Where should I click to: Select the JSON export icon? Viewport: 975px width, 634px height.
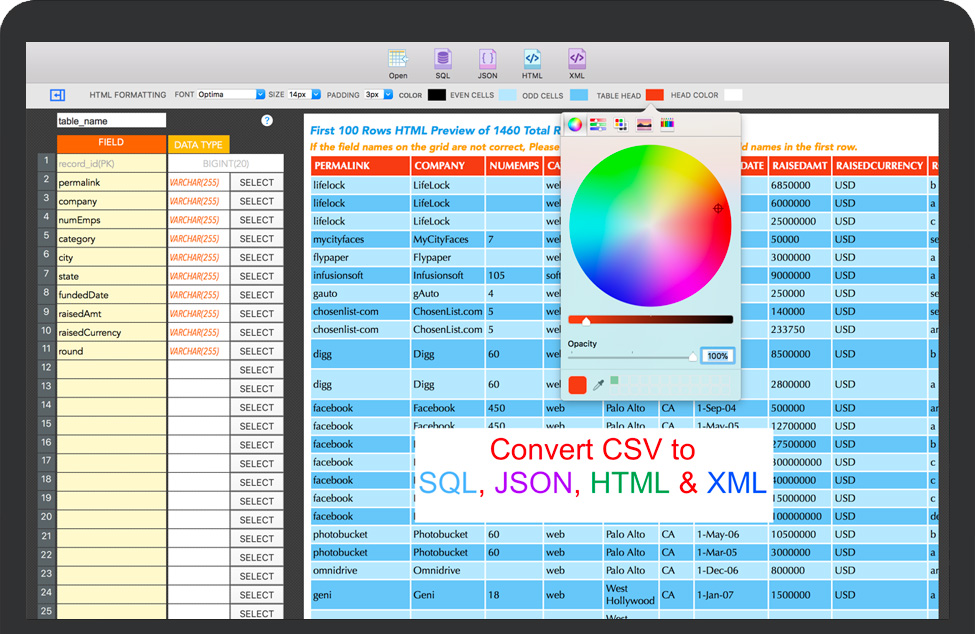click(x=487, y=59)
